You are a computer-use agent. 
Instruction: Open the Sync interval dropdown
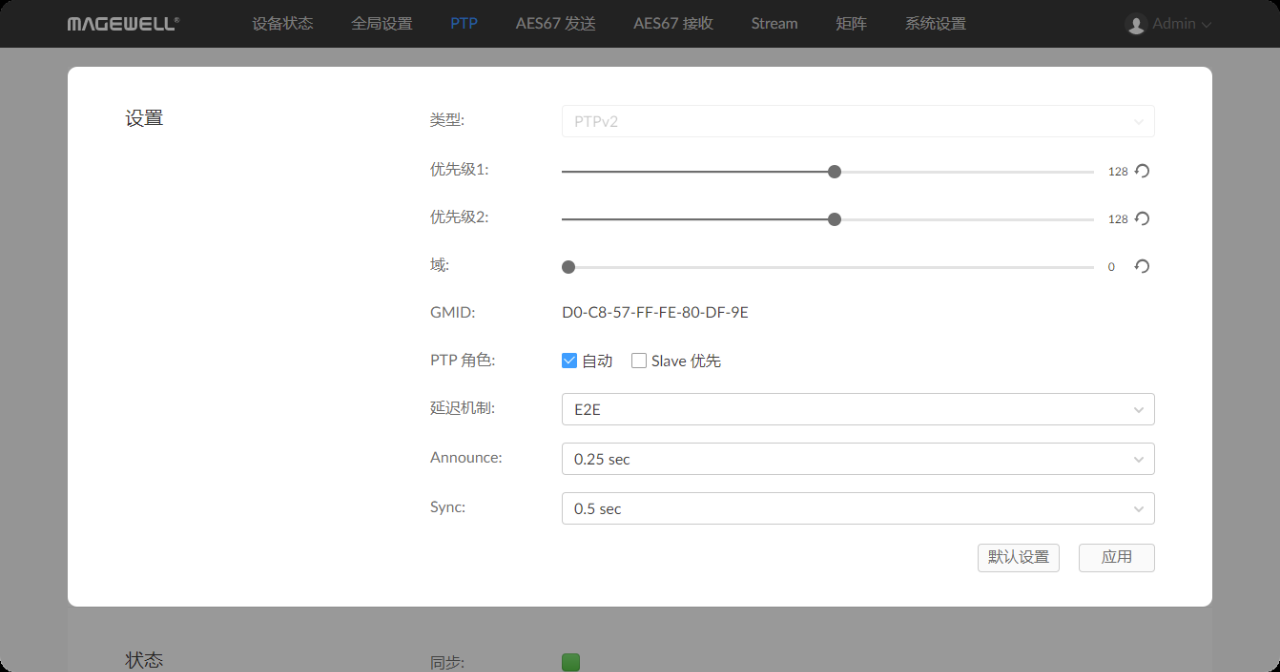point(857,509)
